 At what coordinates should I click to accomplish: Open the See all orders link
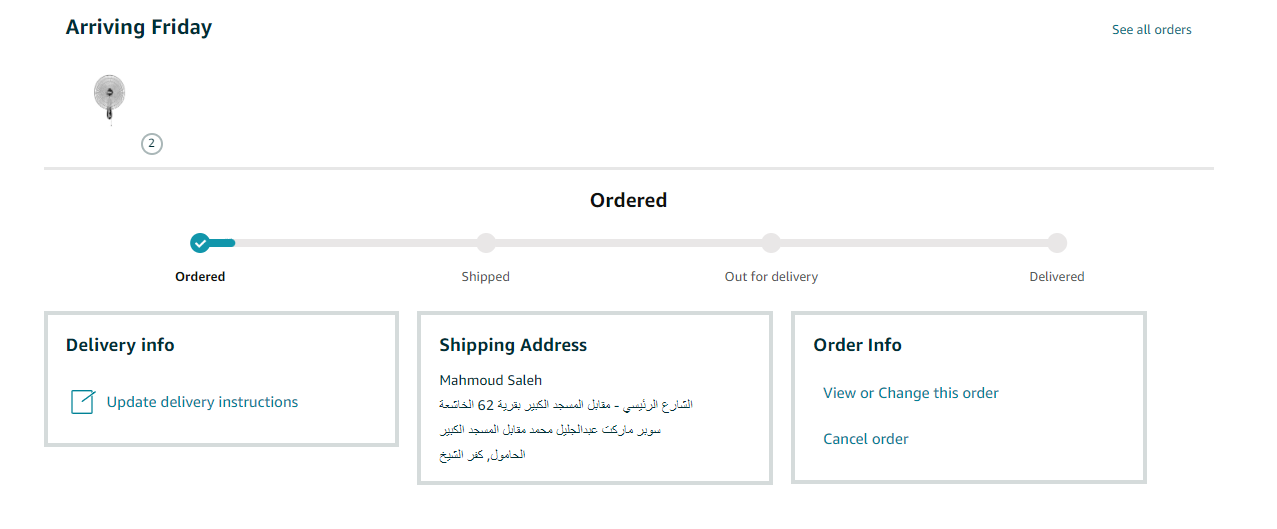pos(1151,30)
